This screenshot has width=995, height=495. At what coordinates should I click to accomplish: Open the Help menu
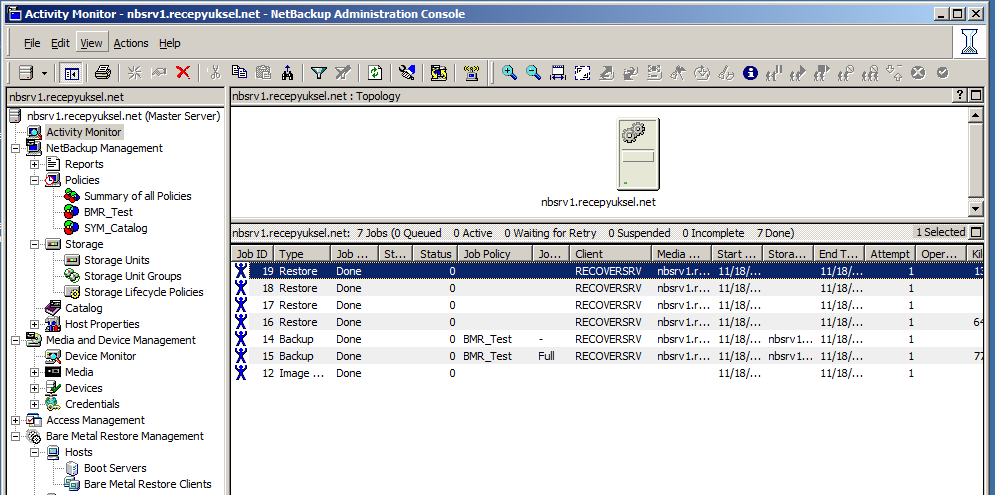169,43
